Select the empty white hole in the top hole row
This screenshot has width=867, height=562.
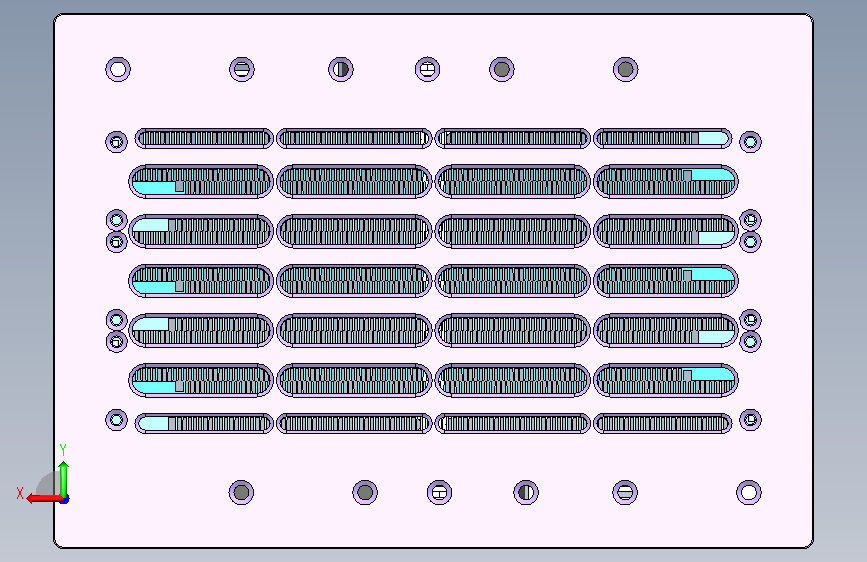tap(118, 70)
